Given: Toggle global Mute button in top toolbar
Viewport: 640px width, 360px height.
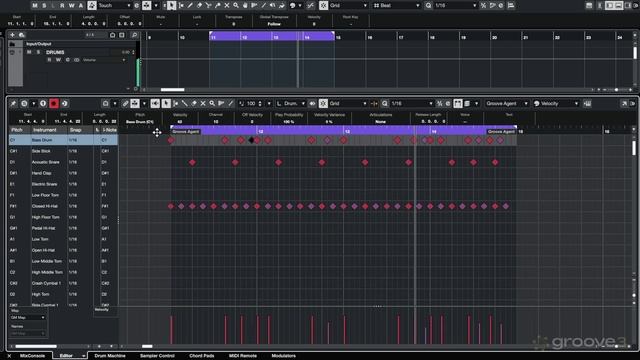Looking at the screenshot, I should tap(35, 5).
